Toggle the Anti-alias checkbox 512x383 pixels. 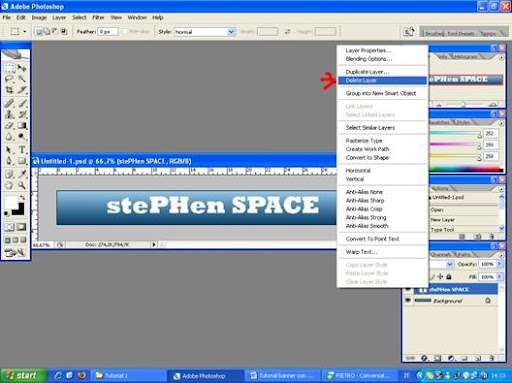125,31
